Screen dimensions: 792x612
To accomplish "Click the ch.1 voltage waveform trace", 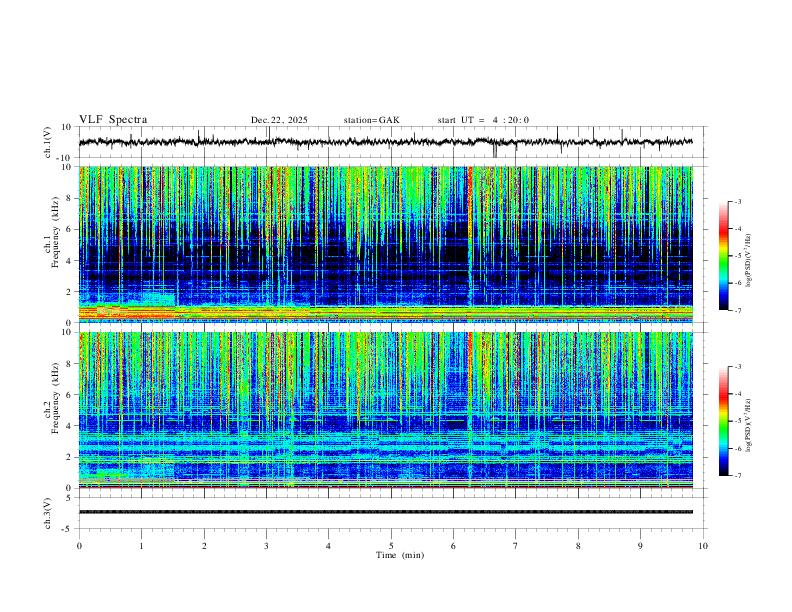I will 386,142.
